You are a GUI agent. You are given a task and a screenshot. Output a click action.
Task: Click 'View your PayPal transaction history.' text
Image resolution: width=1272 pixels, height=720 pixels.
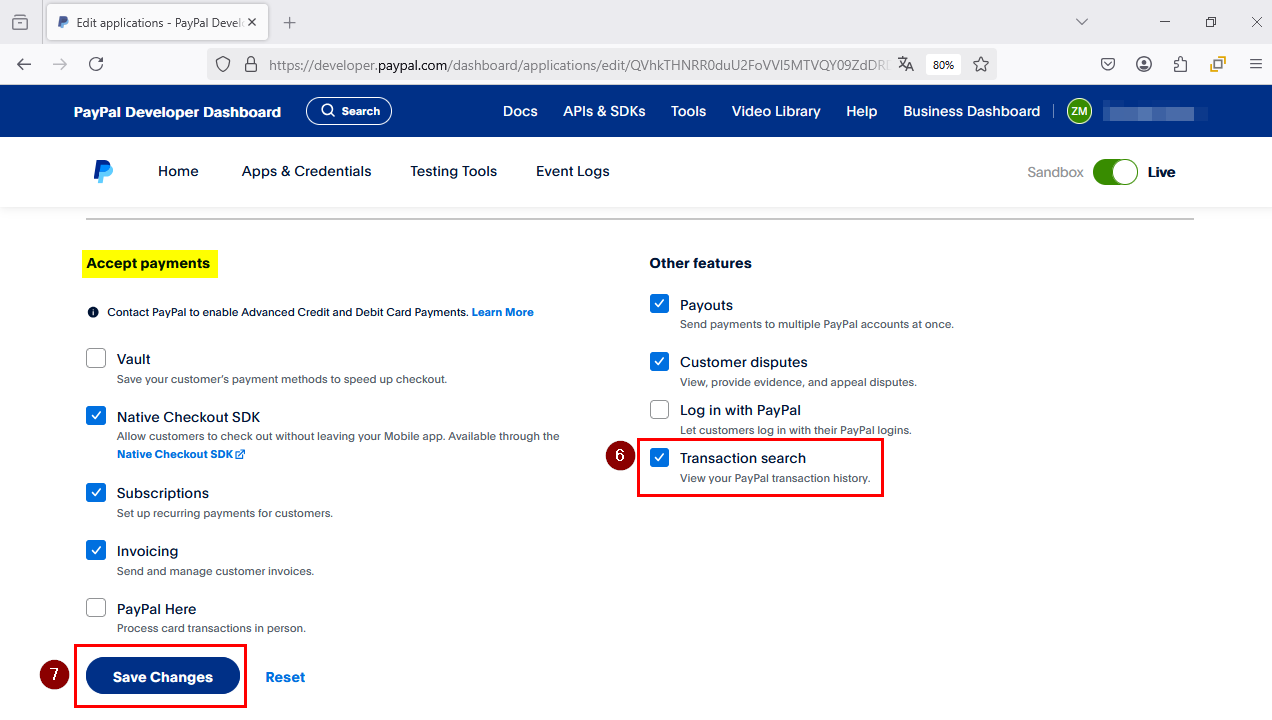point(775,478)
